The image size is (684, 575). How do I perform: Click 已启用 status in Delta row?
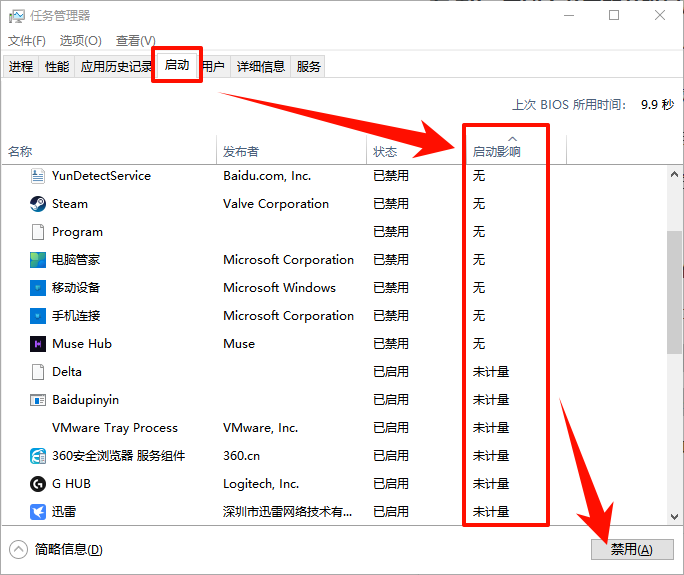coord(391,372)
